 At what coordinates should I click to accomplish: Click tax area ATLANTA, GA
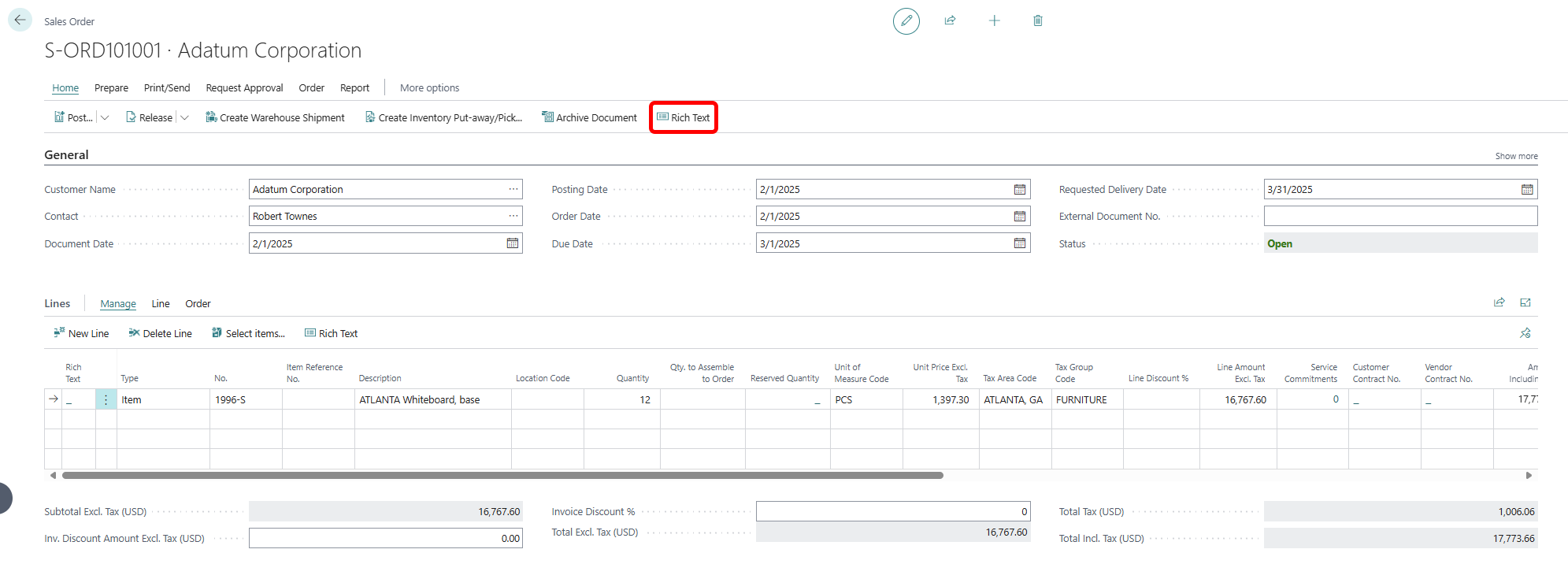point(1015,399)
